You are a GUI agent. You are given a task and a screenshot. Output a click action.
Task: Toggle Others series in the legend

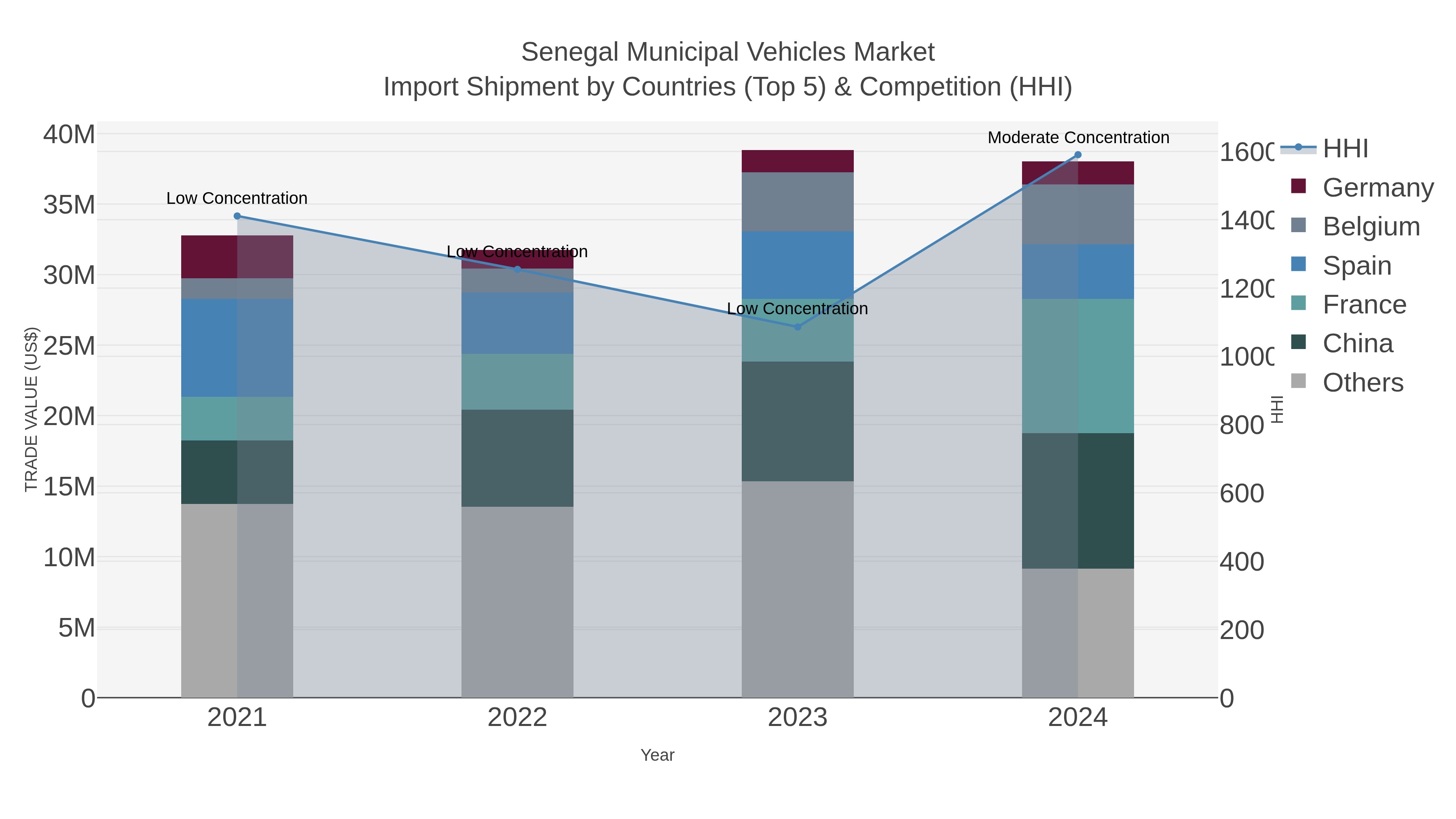click(x=1348, y=382)
